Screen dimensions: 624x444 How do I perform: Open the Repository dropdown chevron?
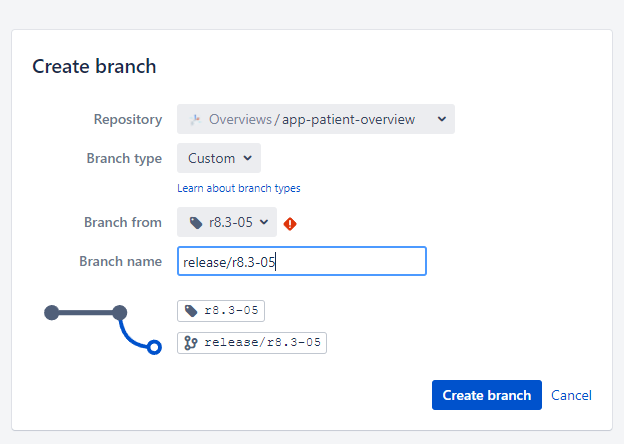[x=442, y=119]
